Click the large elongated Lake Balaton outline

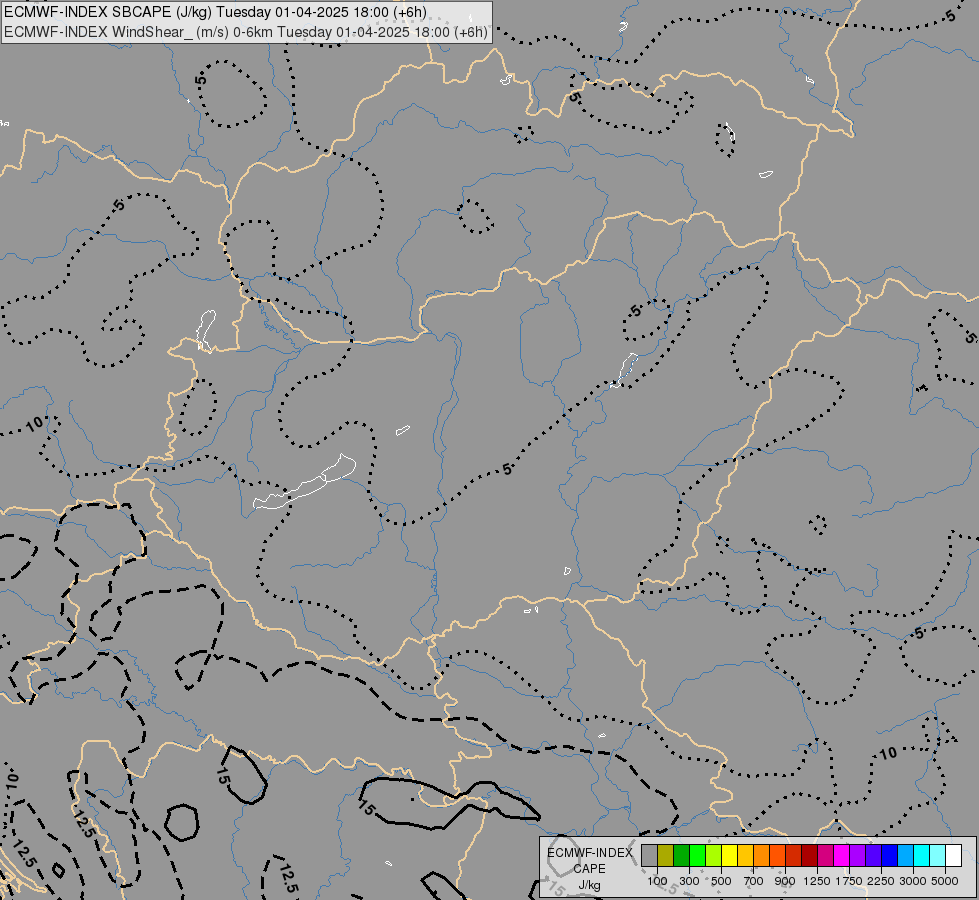click(x=305, y=483)
